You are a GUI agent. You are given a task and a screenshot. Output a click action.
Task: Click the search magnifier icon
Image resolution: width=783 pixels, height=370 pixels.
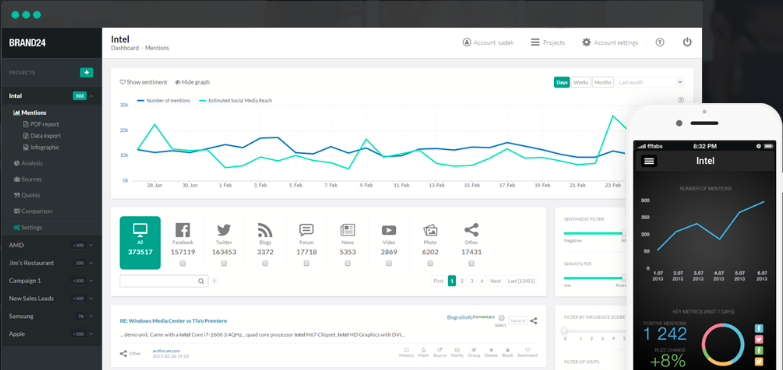point(201,281)
